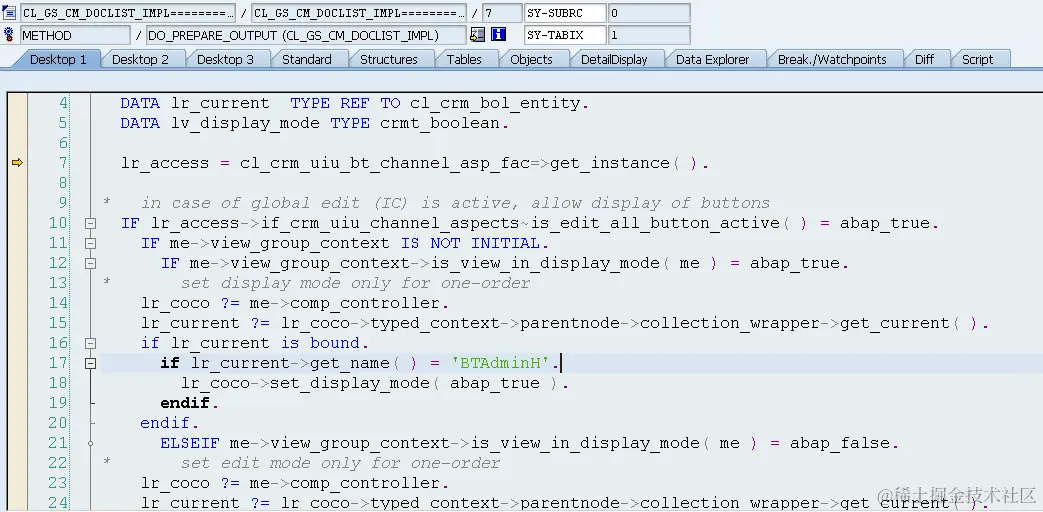The image size is (1043, 512).
Task: Click the comment 'set edit mode only for one-order'
Action: click(x=341, y=463)
